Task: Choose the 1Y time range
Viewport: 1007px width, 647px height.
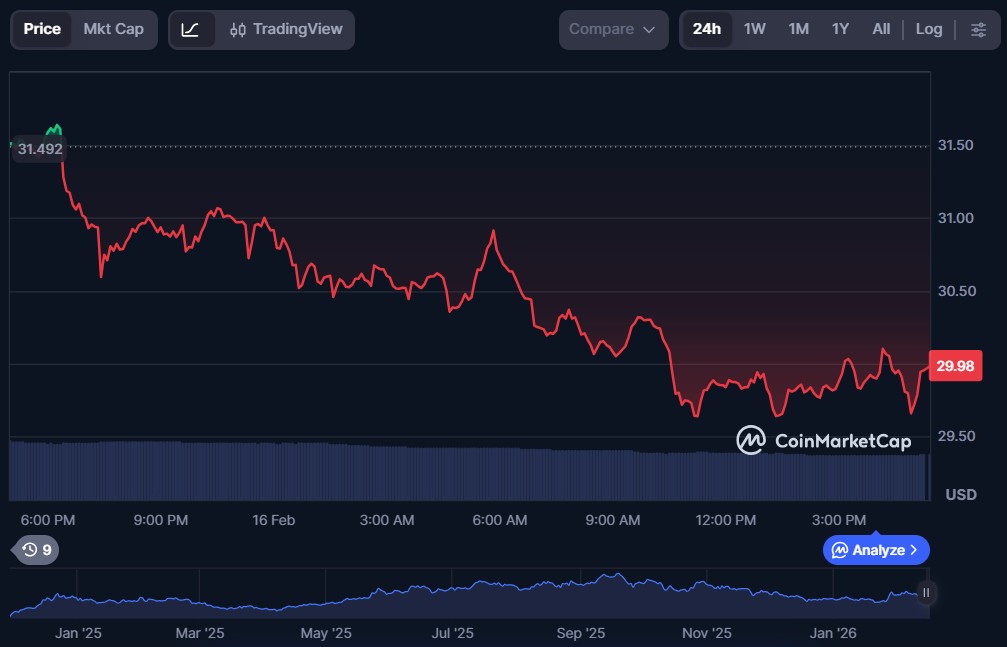Action: [840, 30]
